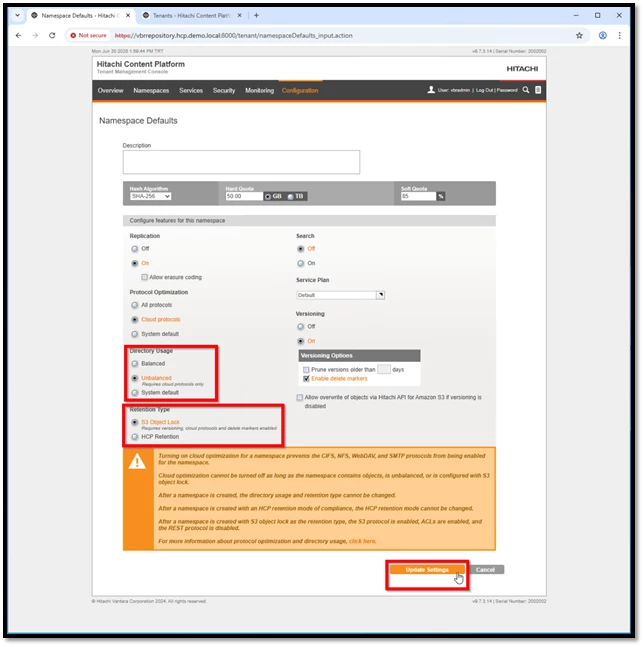Click the Update Settings button
Image resolution: width=644 pixels, height=647 pixels.
coord(427,570)
